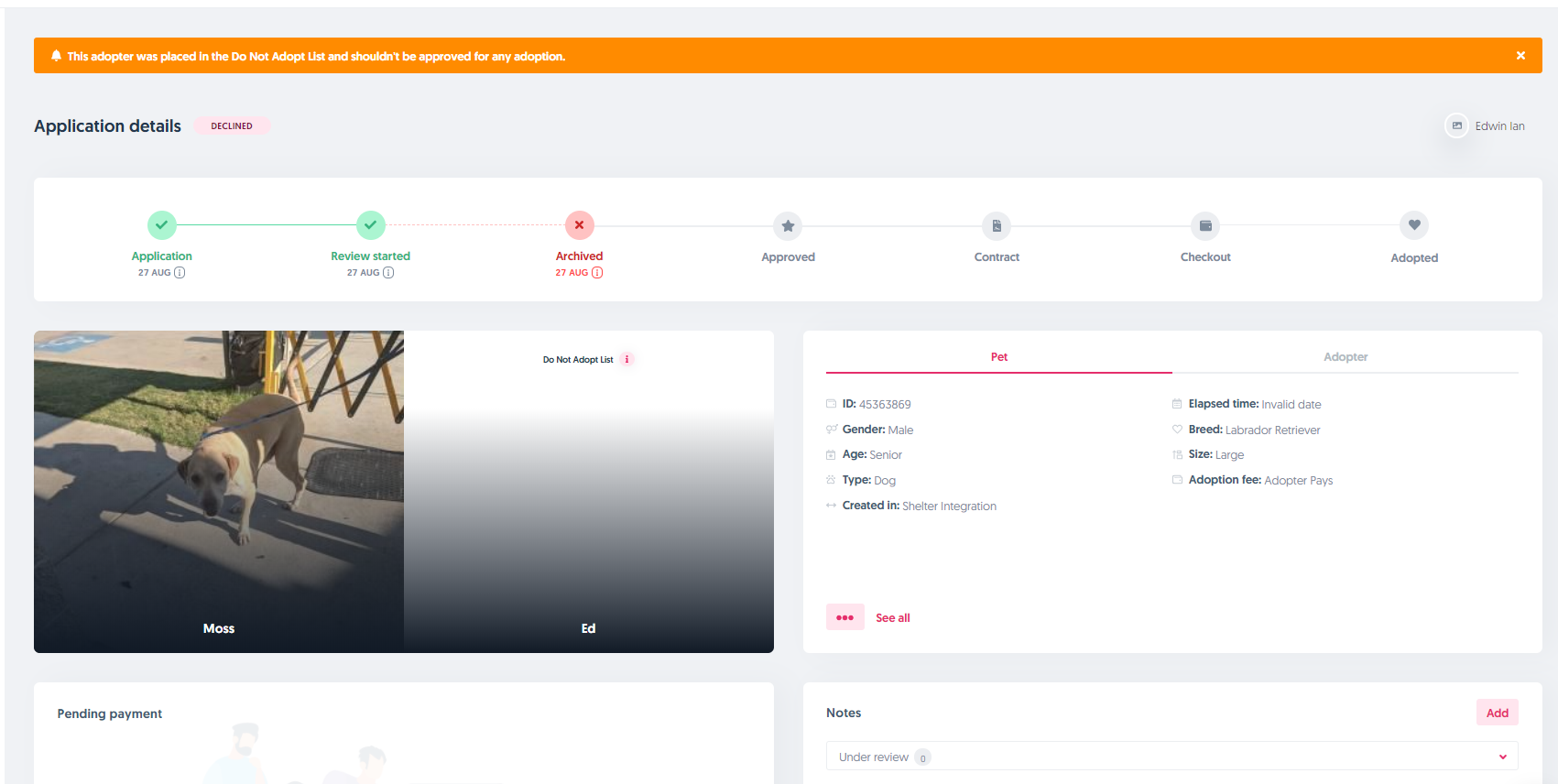The image size is (1558, 784).
Task: Click the red Archived step icon
Action: (579, 224)
